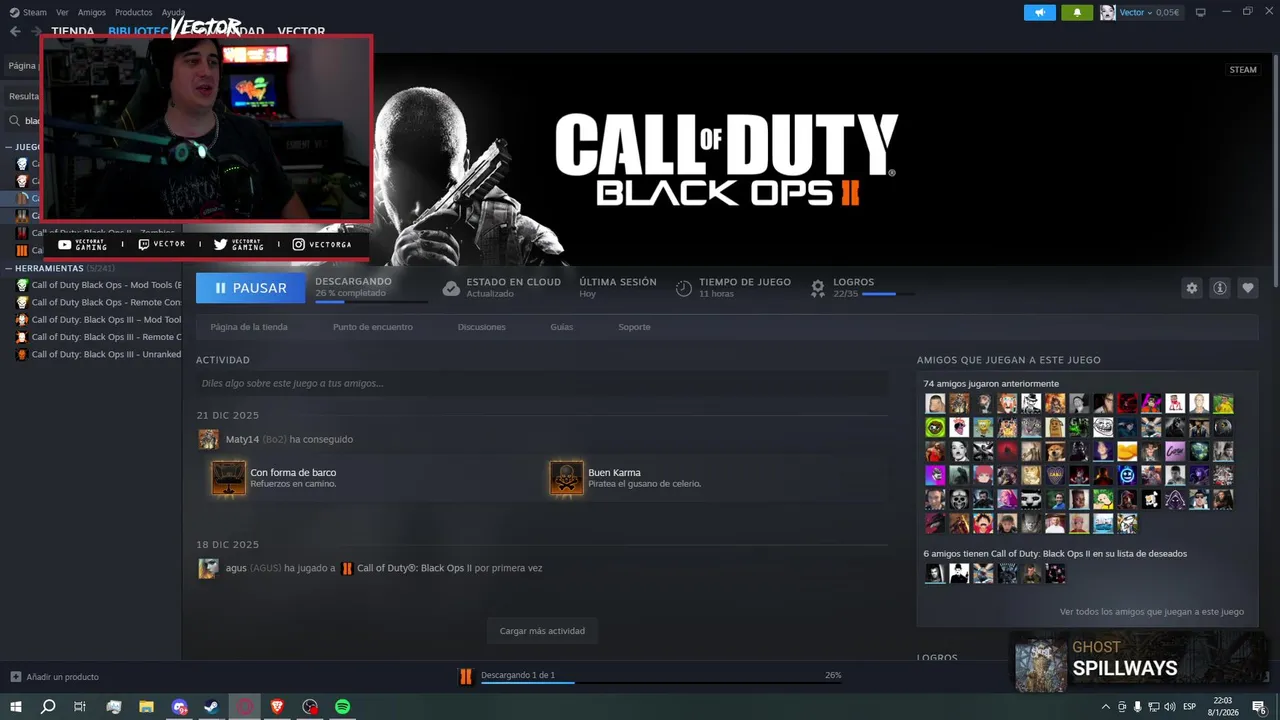
Task: Open the green notifications bell
Action: [x=1077, y=12]
